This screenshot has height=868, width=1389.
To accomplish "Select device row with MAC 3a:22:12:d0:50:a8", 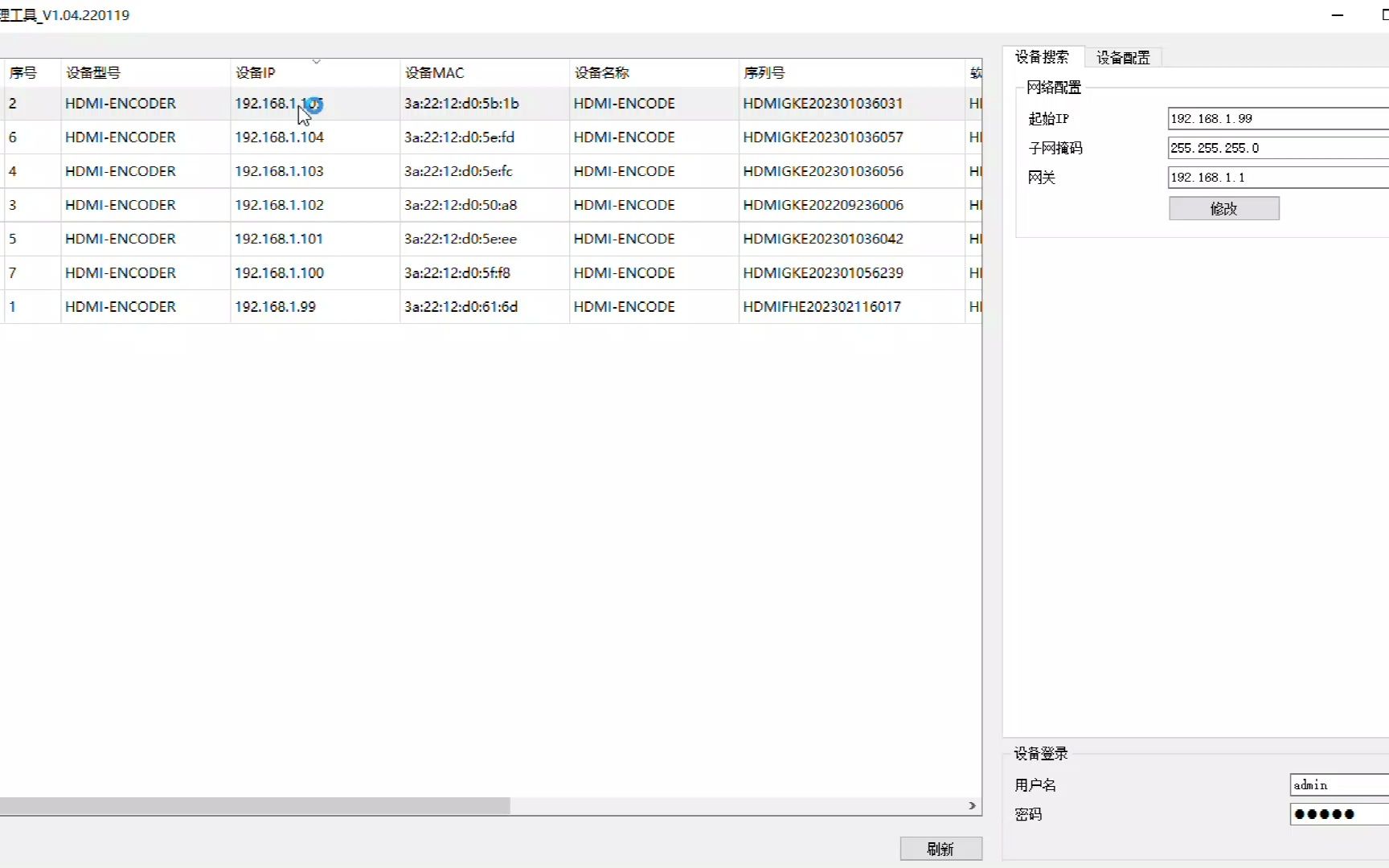I will pos(461,204).
